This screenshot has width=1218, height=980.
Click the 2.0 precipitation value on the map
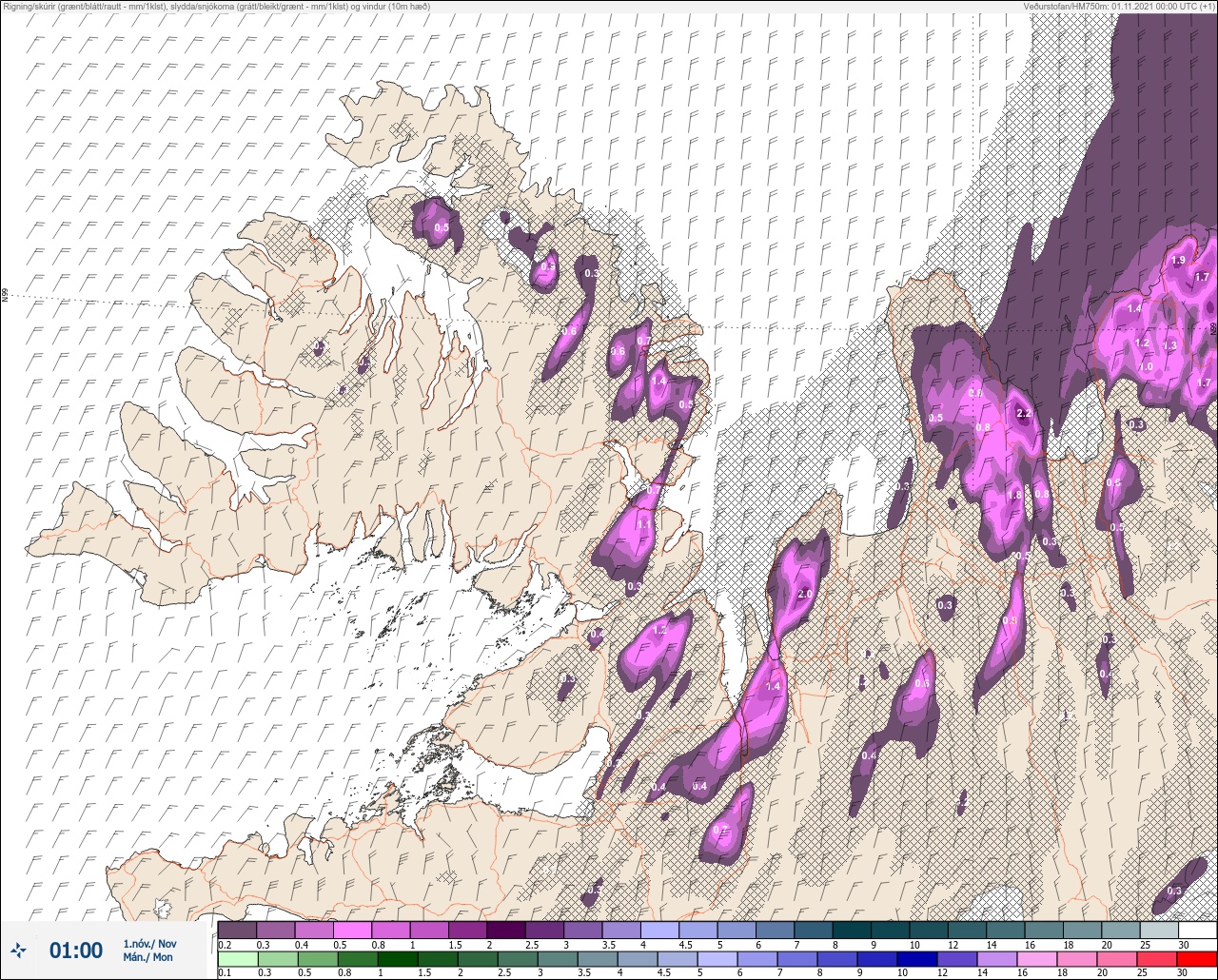point(805,594)
